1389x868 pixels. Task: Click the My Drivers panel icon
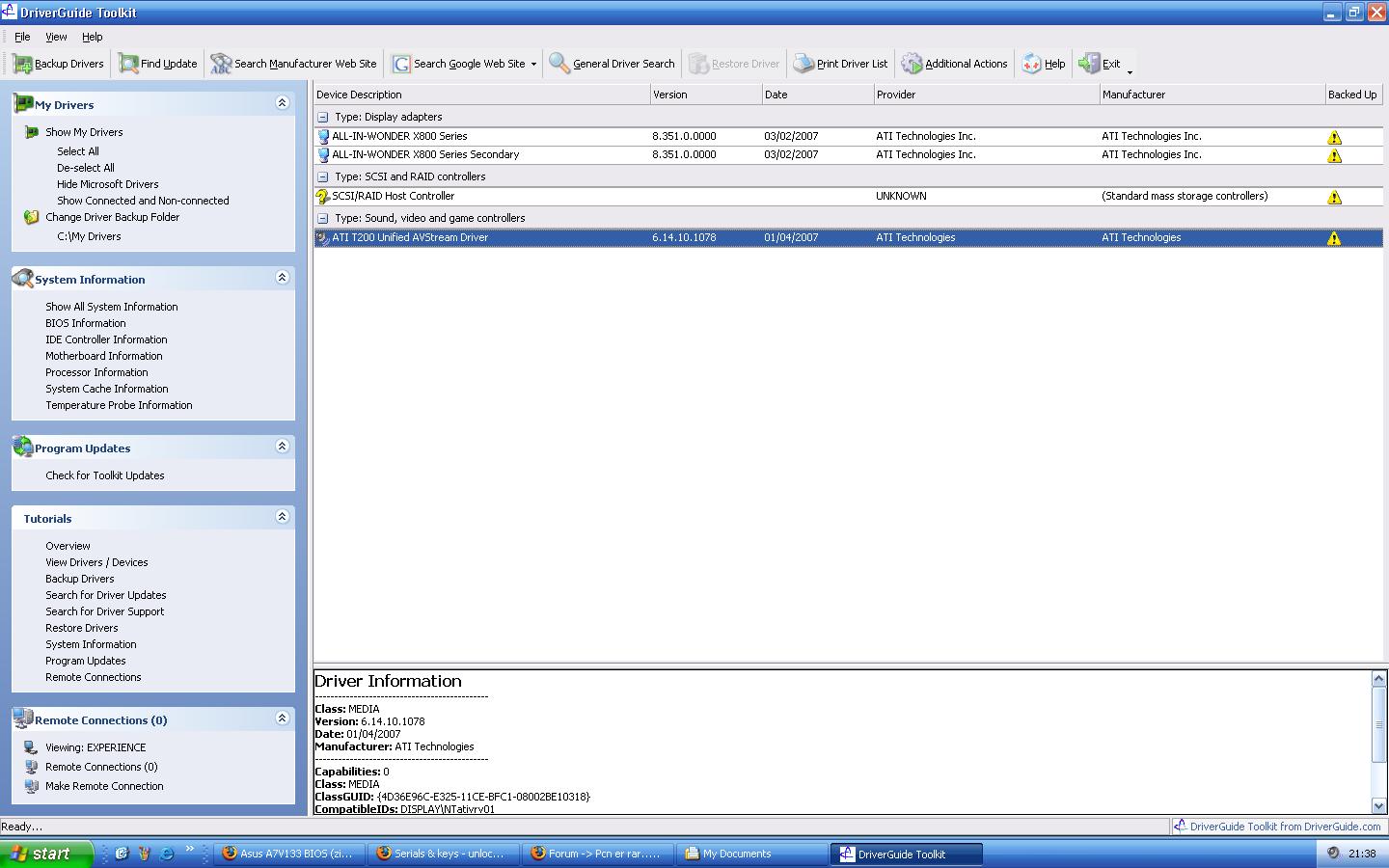pos(23,103)
